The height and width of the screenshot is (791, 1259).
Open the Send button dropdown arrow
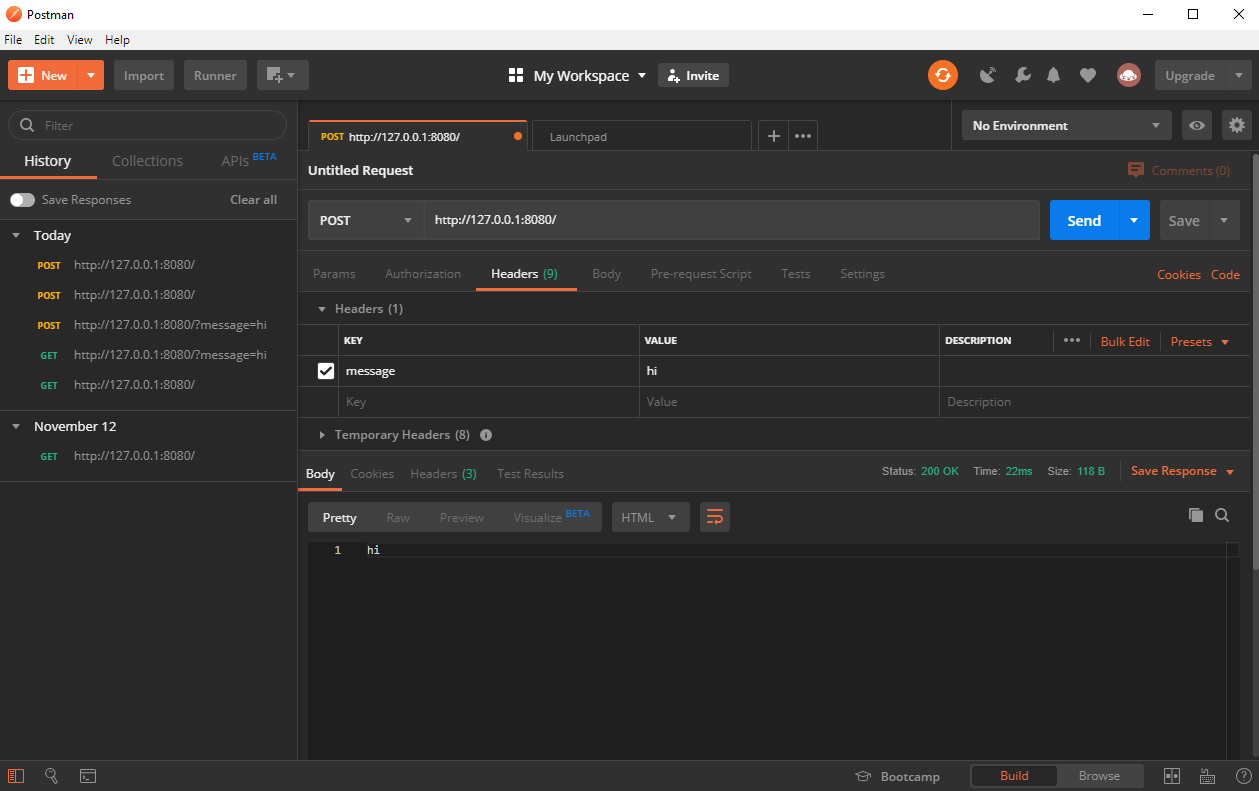(1134, 220)
